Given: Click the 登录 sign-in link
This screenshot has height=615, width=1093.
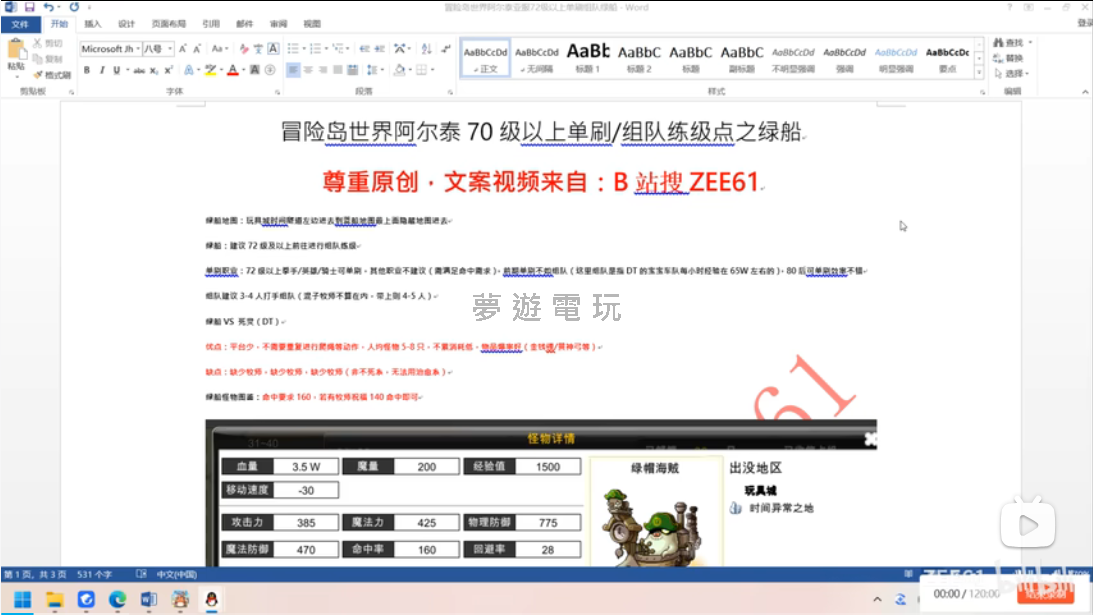Looking at the screenshot, I should tap(1084, 23).
